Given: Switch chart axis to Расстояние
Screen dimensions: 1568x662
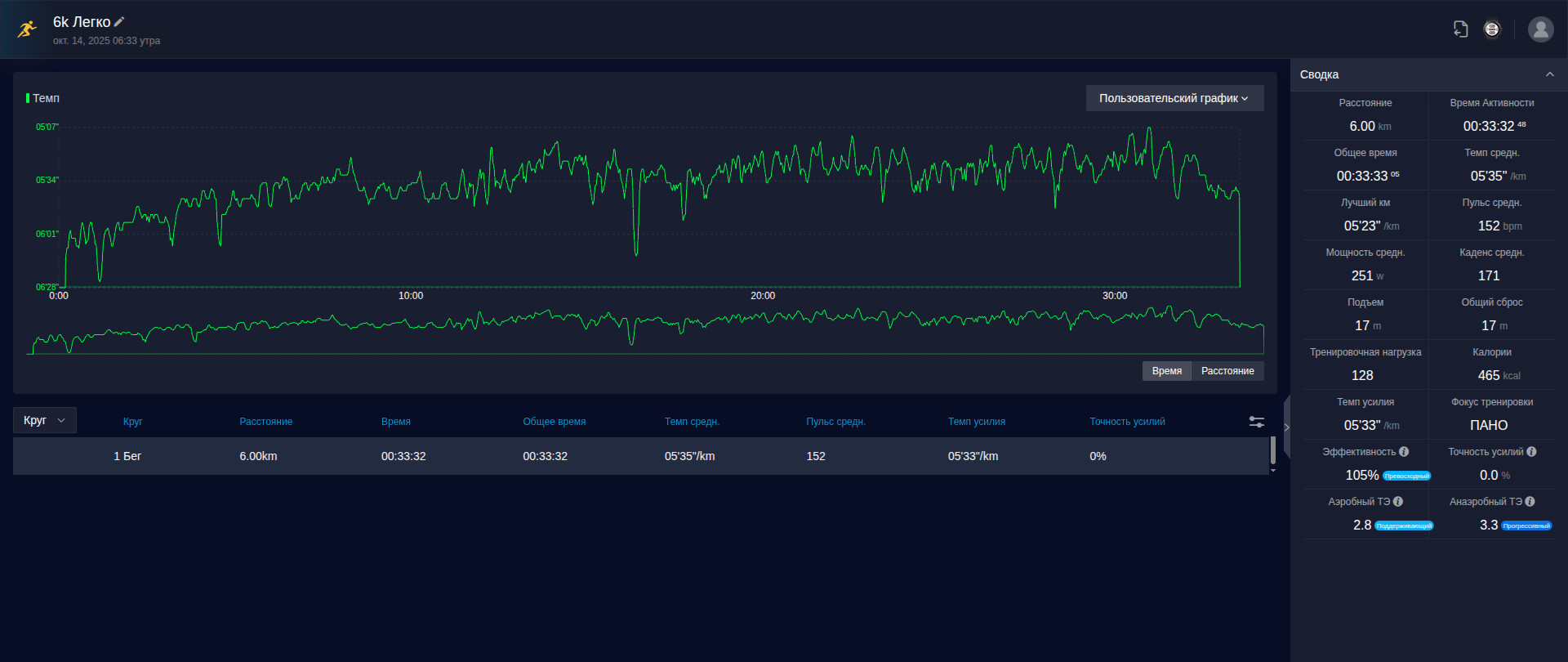Looking at the screenshot, I should tap(1227, 371).
